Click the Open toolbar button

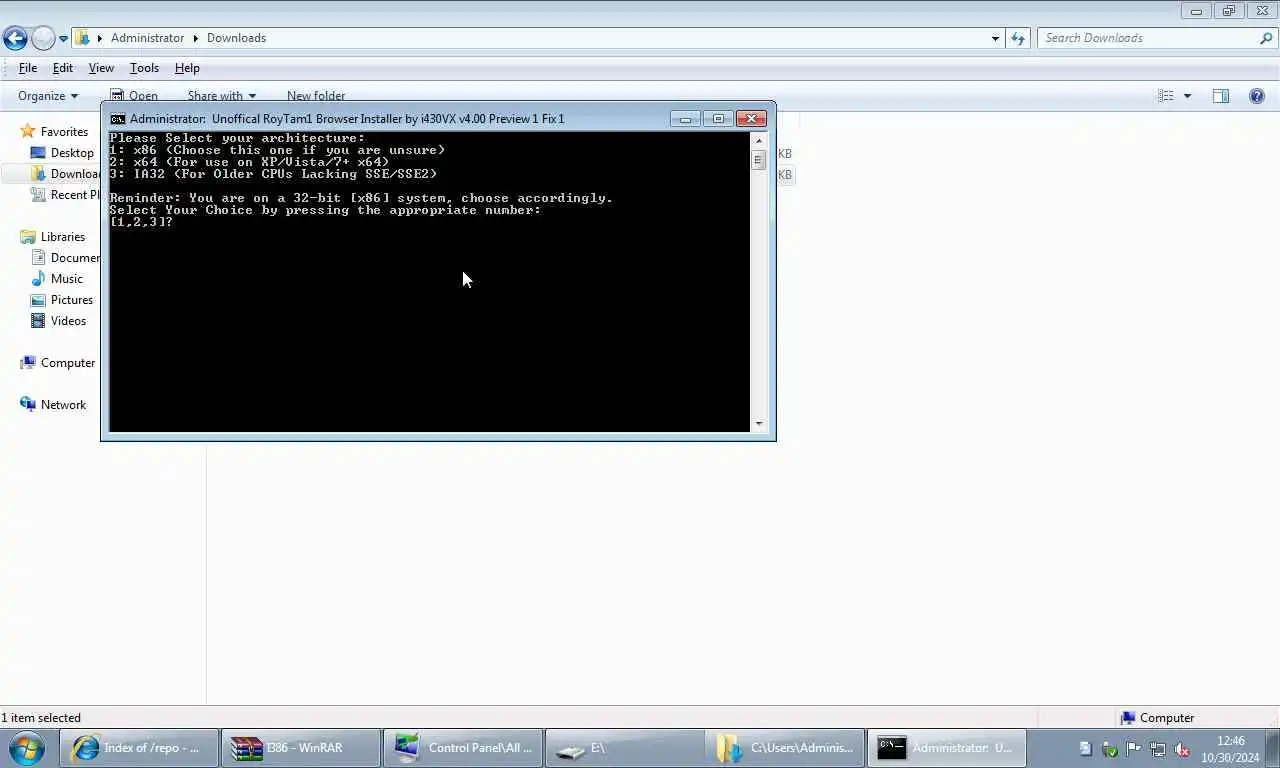[133, 96]
